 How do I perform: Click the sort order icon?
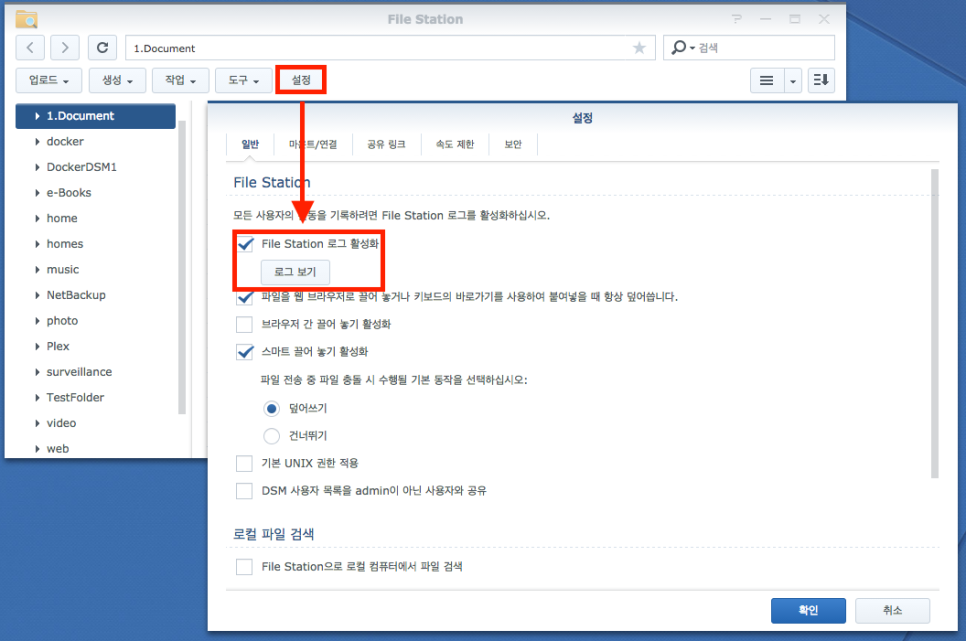point(821,80)
